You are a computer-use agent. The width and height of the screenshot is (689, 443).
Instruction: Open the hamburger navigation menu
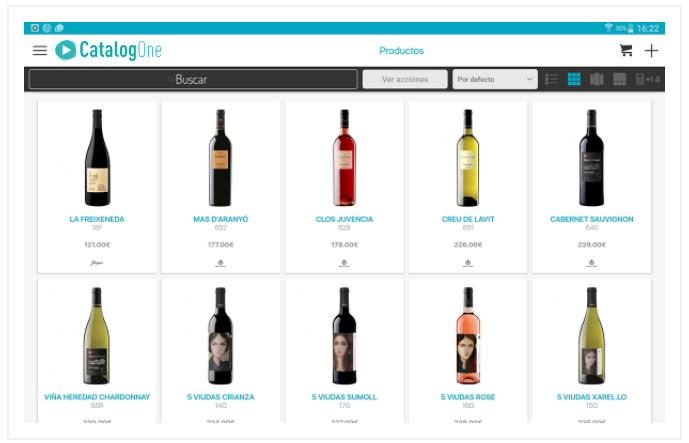coord(40,51)
